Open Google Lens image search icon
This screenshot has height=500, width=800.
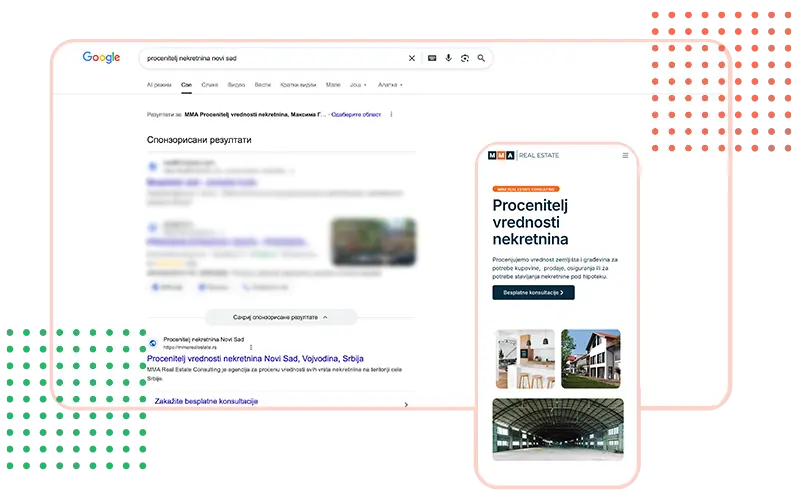(x=465, y=58)
